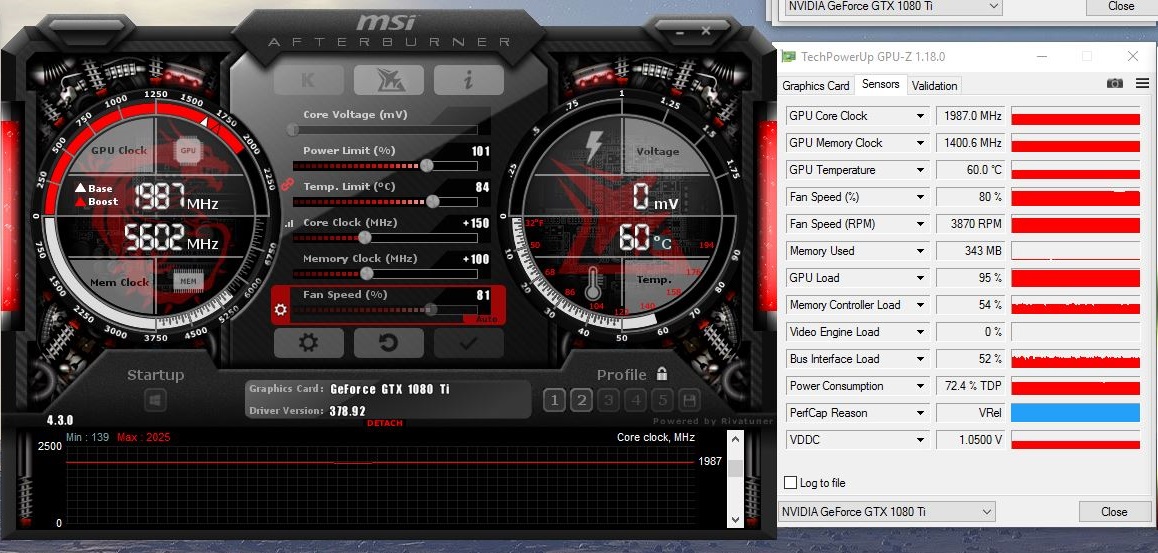Toggle the clock link icon beside Temp. Limit
Image resolution: width=1158 pixels, height=553 pixels.
point(288,184)
